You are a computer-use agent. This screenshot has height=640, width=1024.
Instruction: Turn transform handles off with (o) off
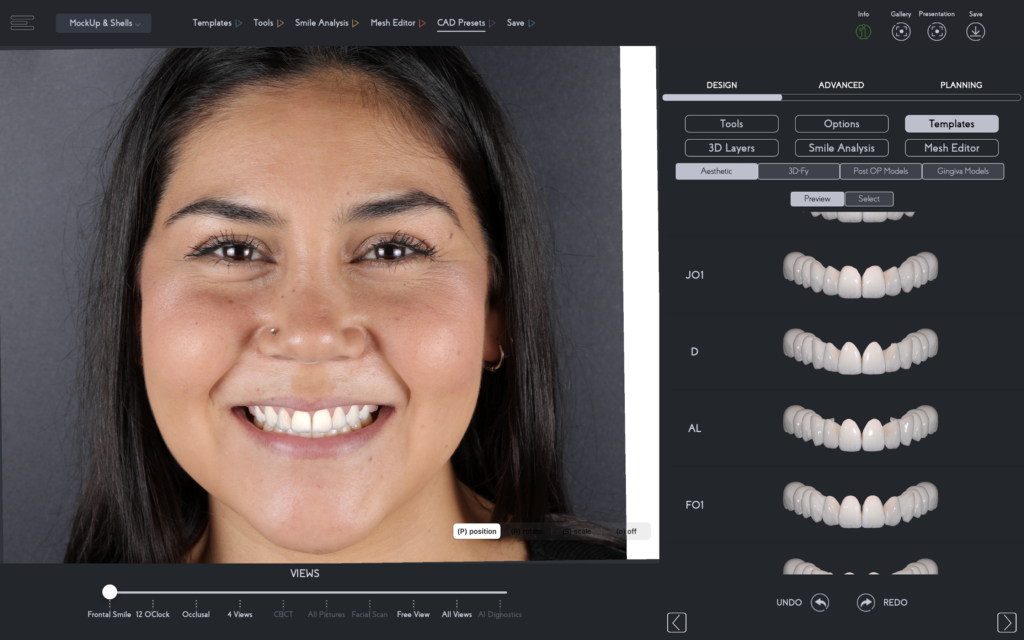coord(628,531)
